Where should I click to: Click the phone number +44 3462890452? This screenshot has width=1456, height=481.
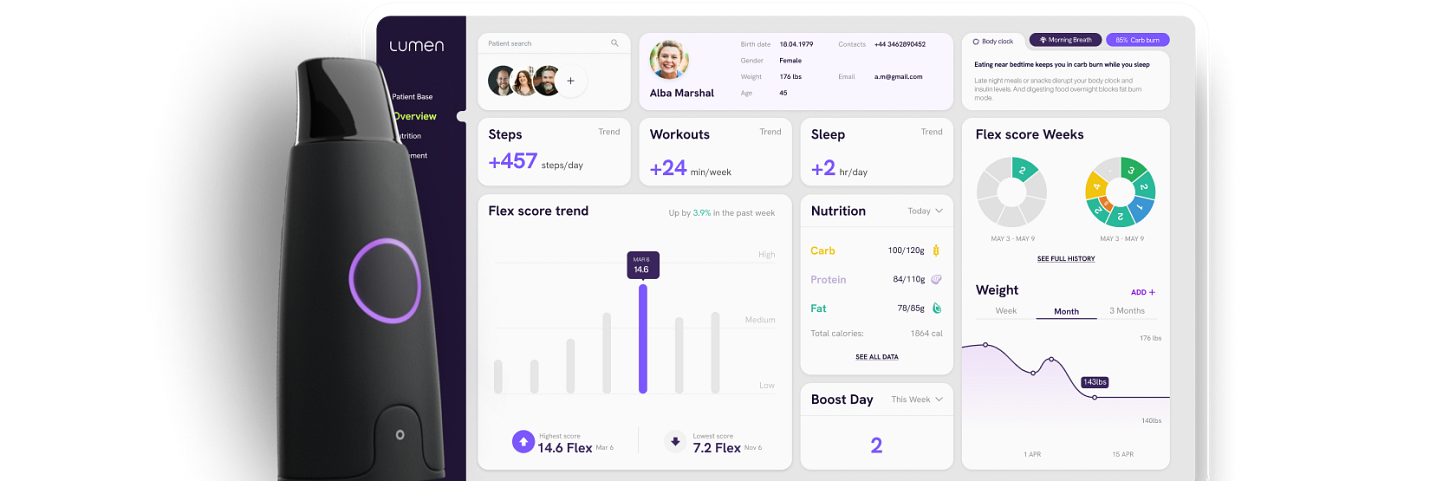[899, 44]
